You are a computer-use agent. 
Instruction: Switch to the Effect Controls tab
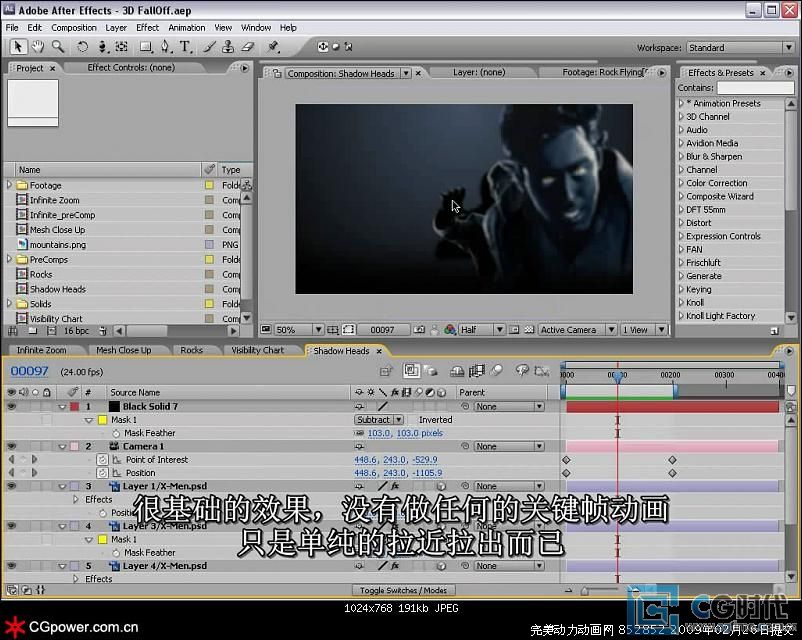[131, 68]
